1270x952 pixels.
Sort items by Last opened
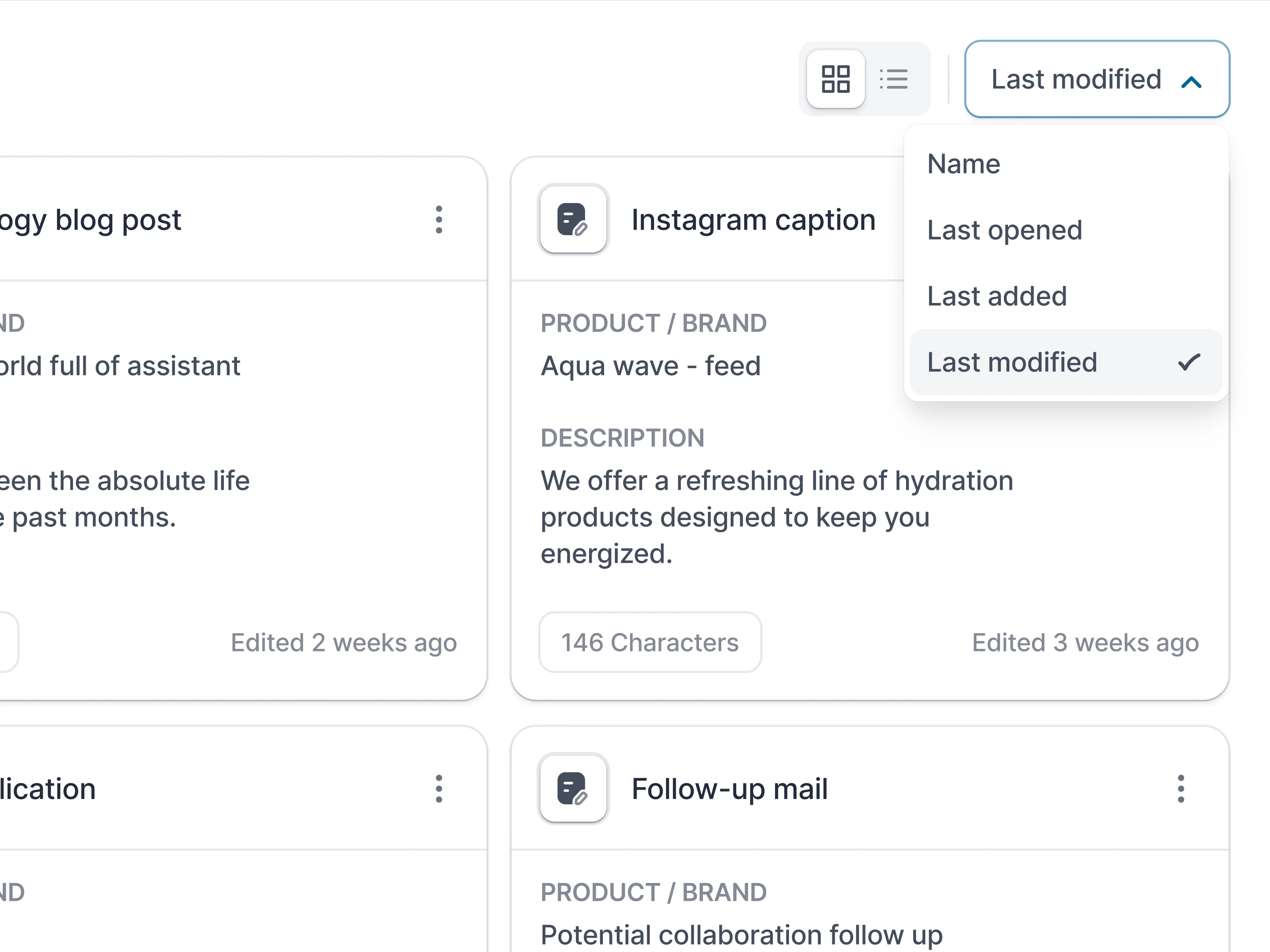coord(1005,230)
